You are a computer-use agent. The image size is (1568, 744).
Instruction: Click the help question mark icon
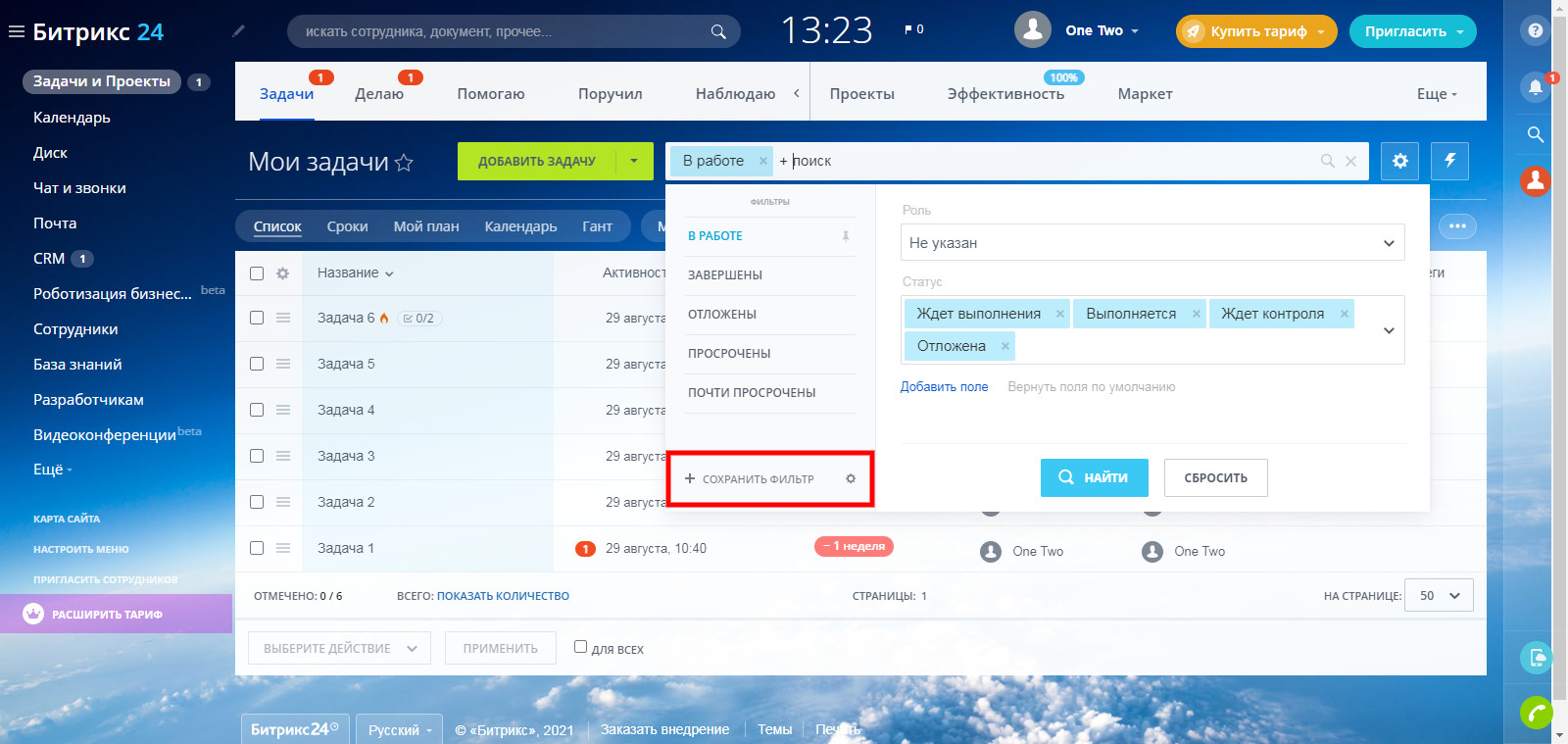(x=1535, y=30)
